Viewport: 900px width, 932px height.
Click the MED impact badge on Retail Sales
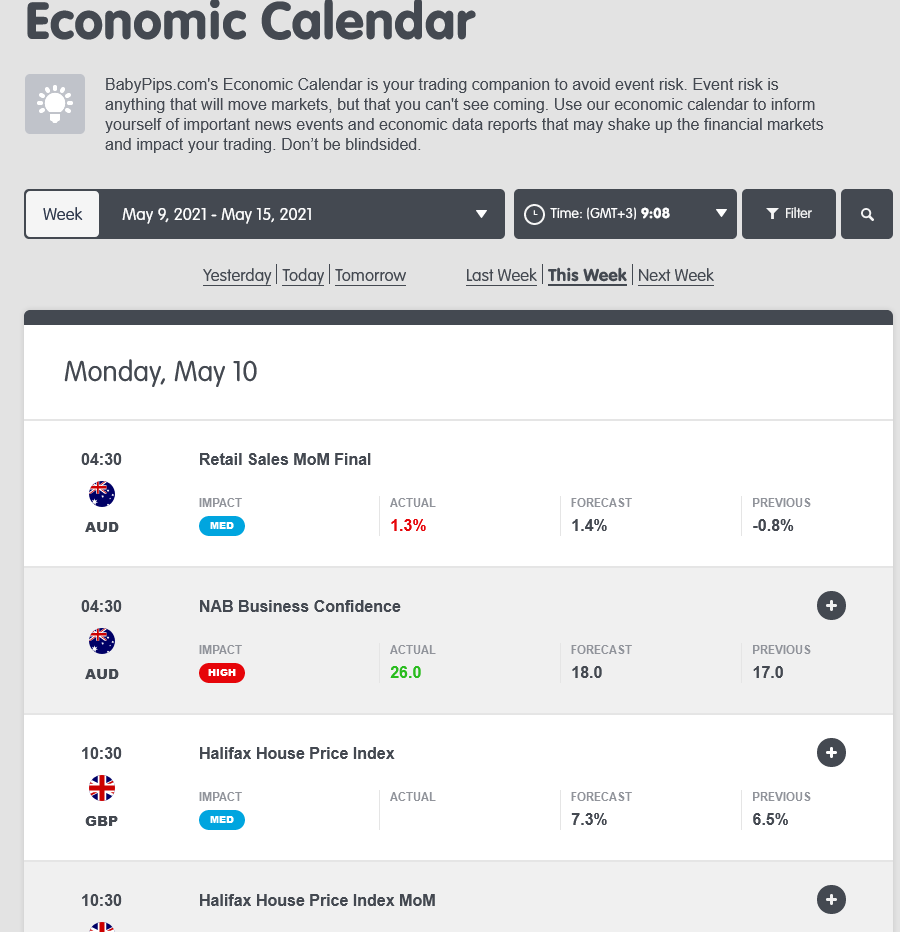click(221, 525)
